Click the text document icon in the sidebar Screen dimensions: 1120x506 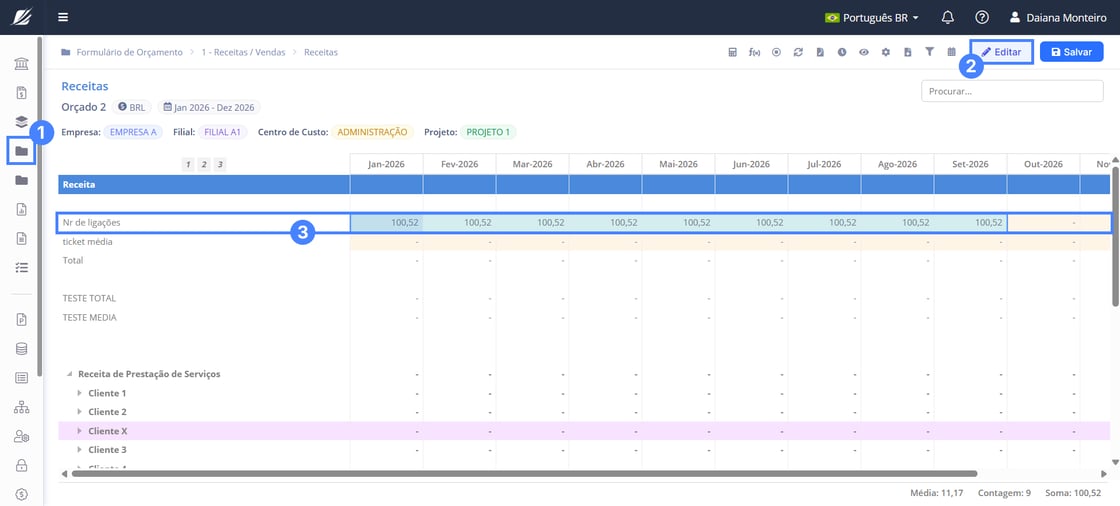pos(21,238)
